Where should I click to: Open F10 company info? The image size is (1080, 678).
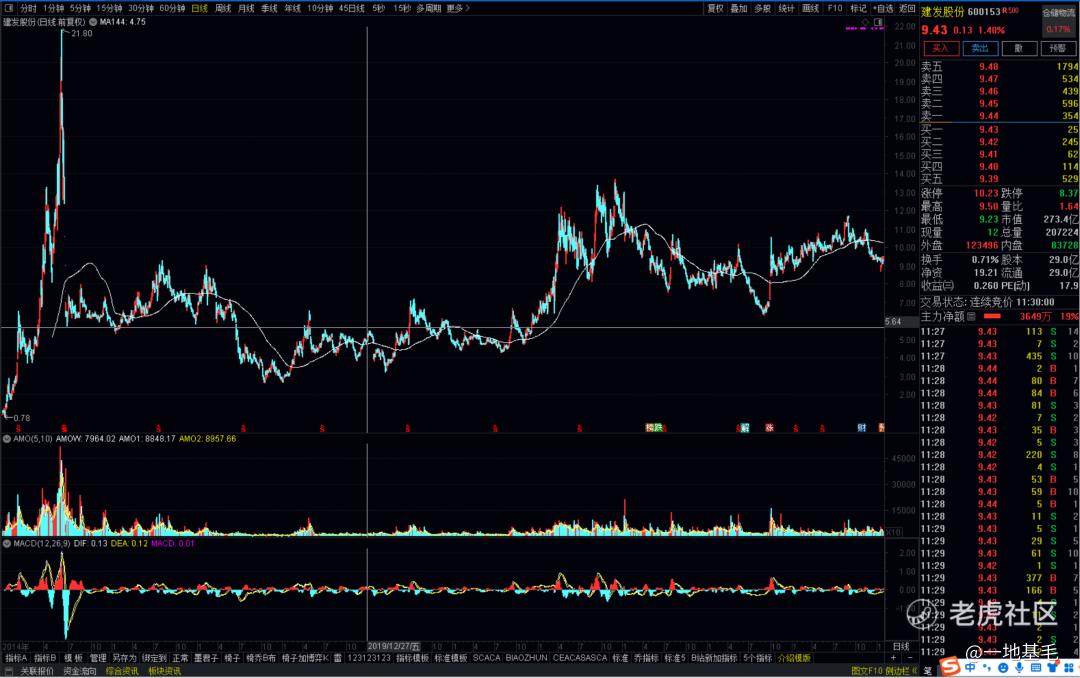[x=835, y=8]
